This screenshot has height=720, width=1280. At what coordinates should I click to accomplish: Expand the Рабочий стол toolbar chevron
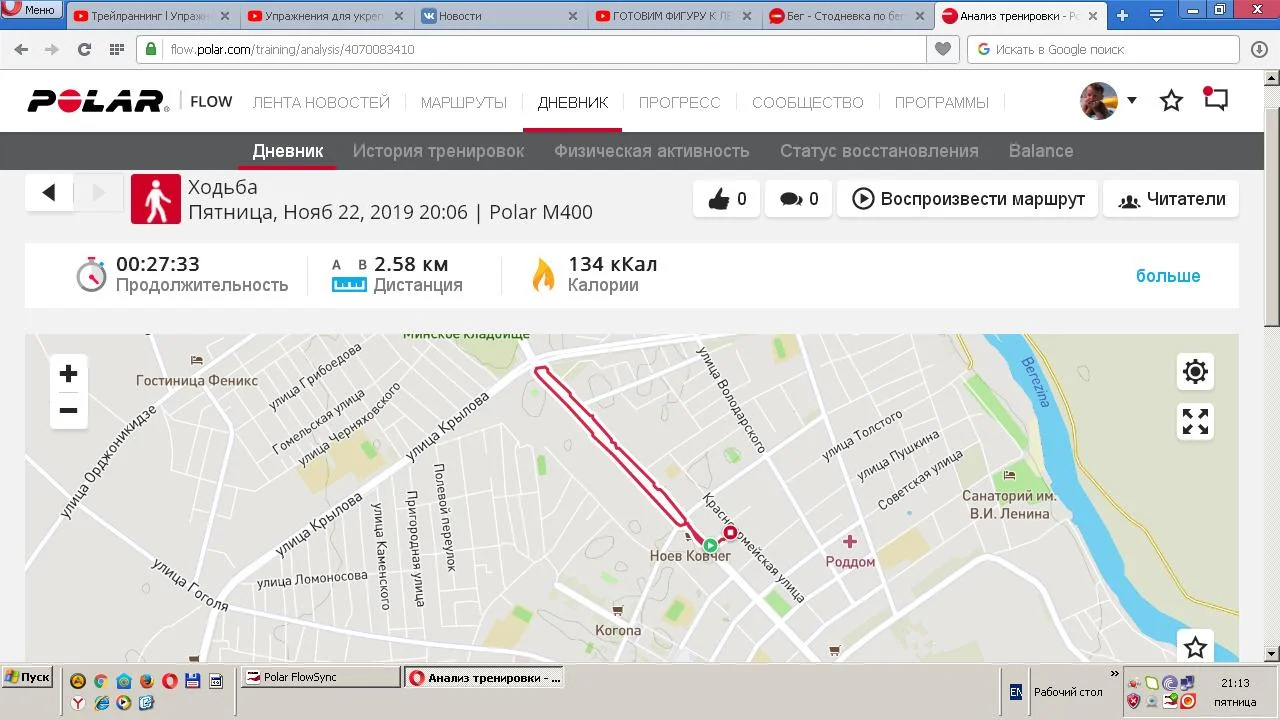coord(1114,674)
